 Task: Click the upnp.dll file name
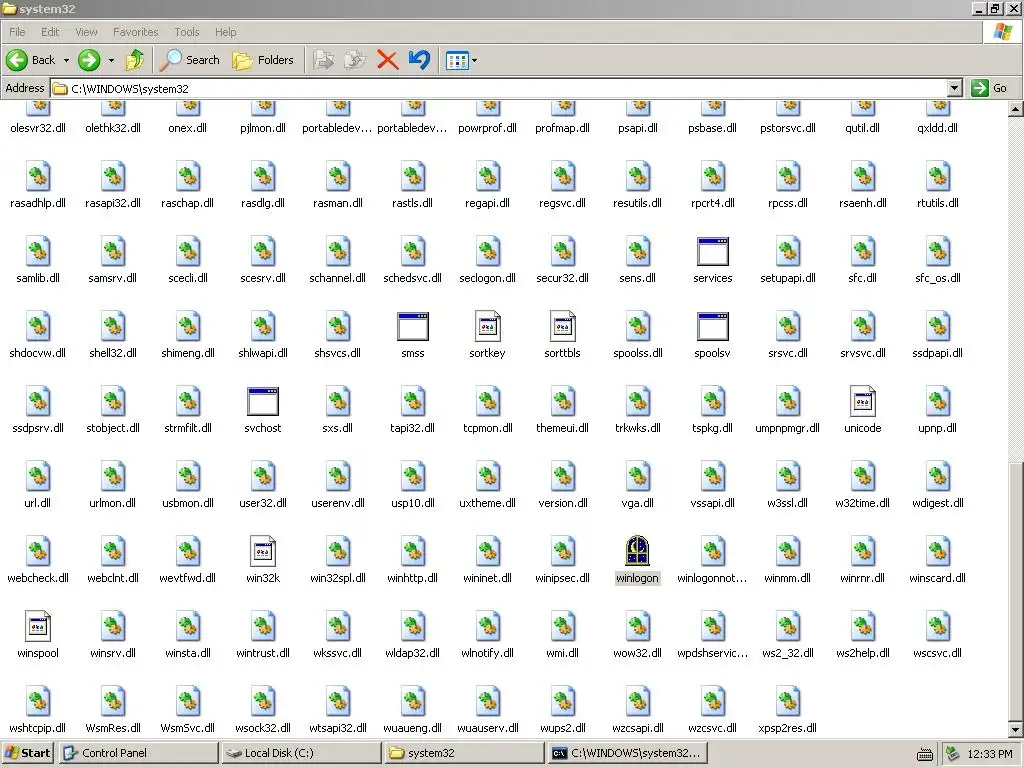[x=937, y=428]
